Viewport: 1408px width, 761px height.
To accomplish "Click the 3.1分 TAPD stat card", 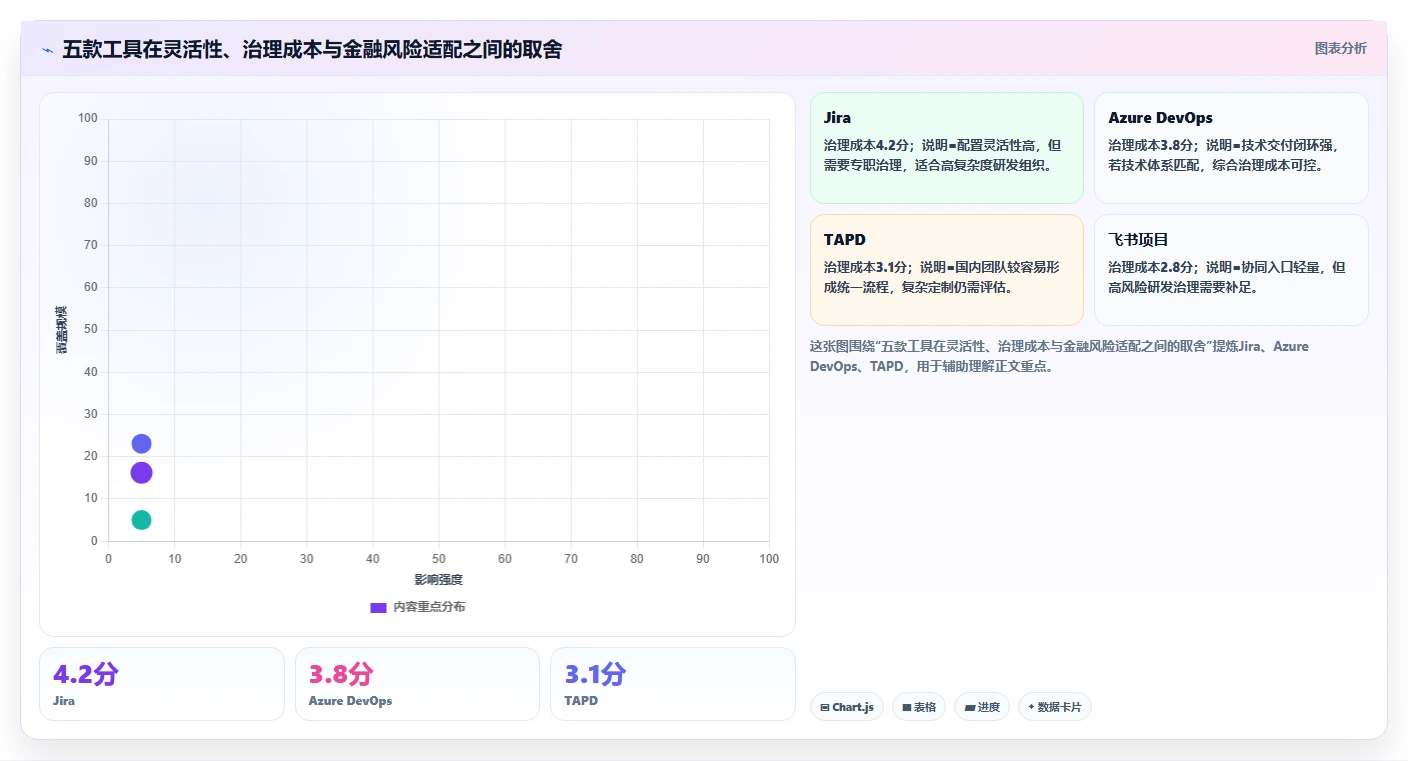I will [673, 684].
